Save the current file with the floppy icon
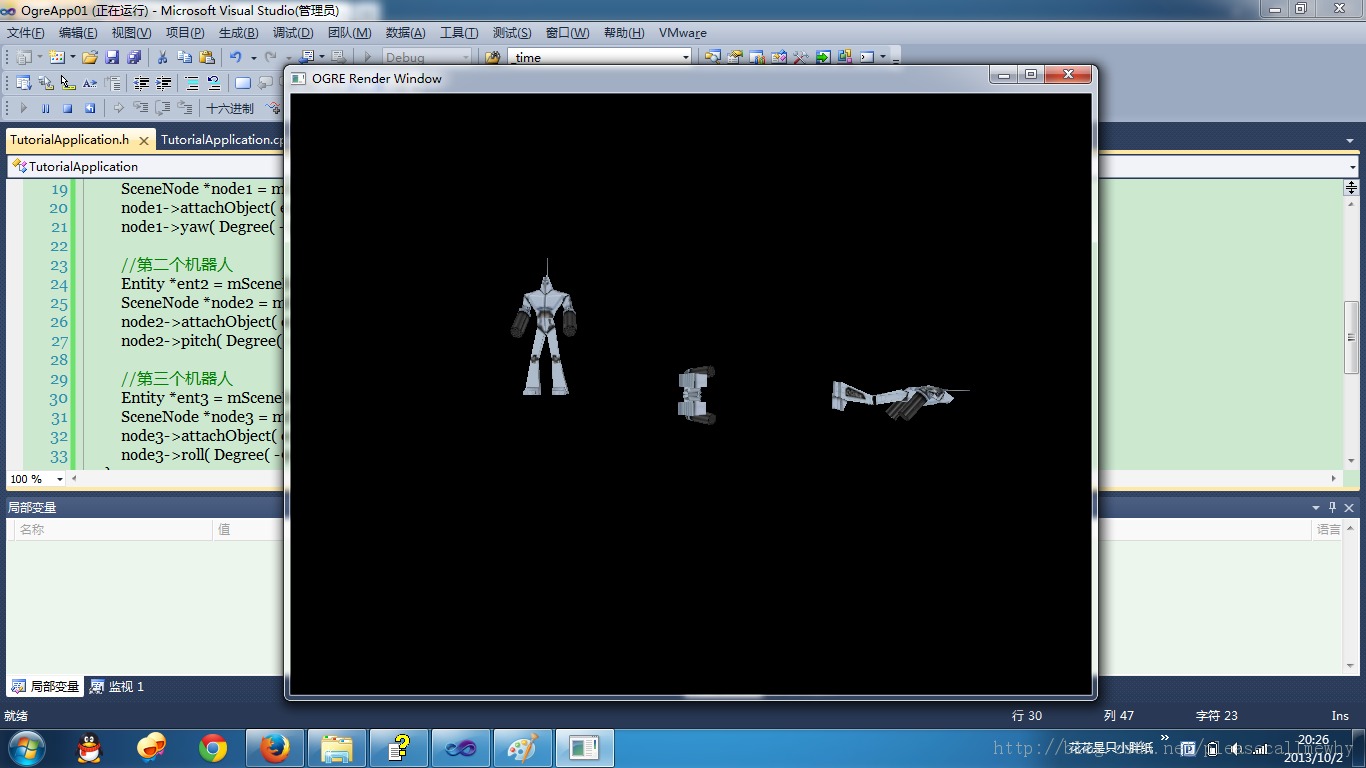1366x768 pixels. point(112,57)
